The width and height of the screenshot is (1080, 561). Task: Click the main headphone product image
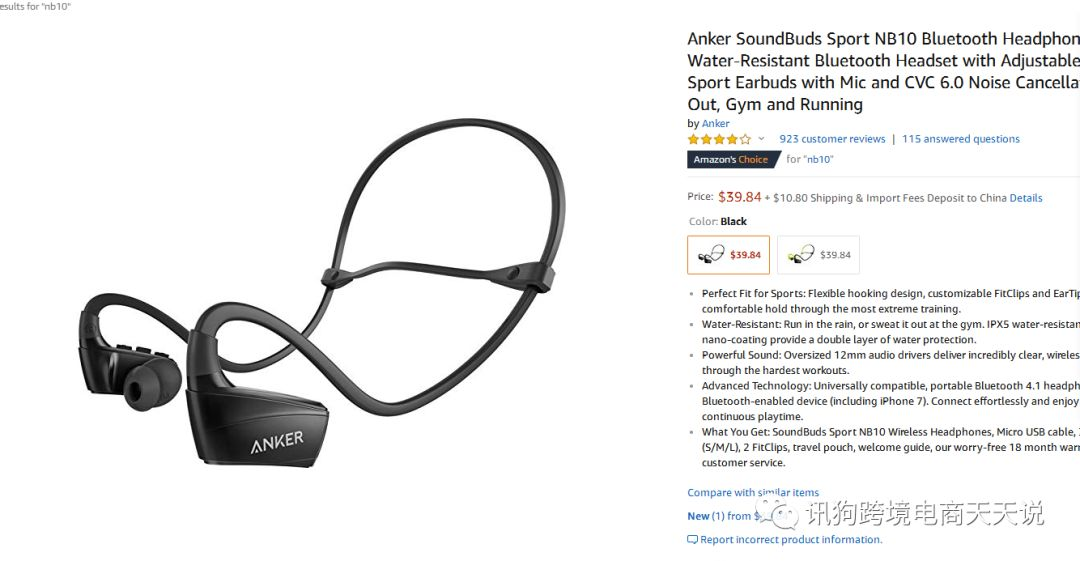tap(320, 293)
